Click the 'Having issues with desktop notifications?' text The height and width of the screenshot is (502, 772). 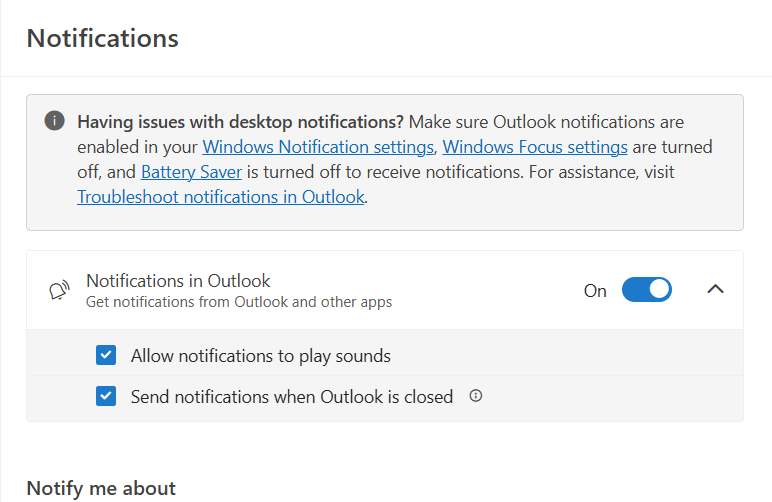click(240, 122)
